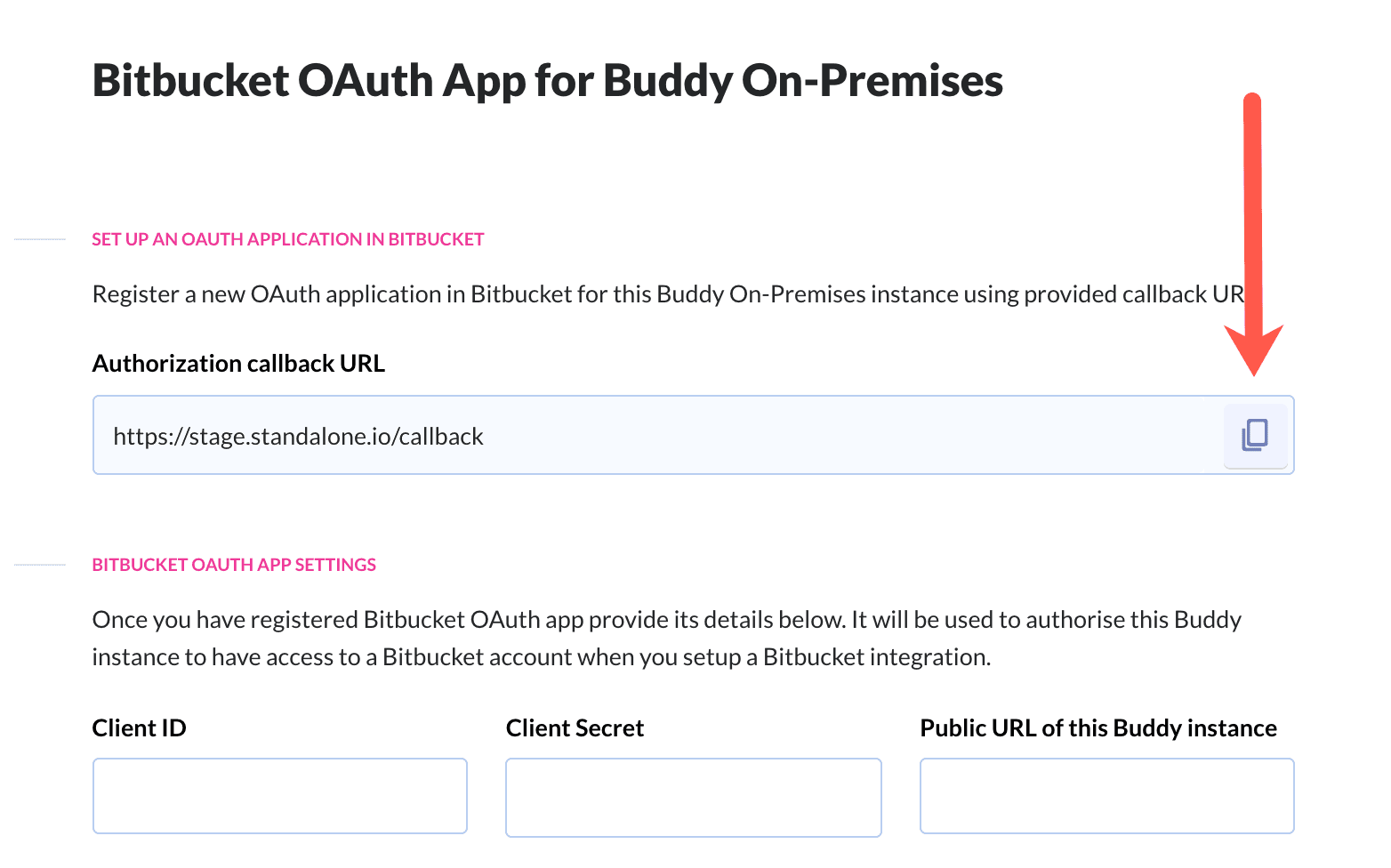Click the 'Once you have registered' text line
The image size is (1391, 868).
666,620
